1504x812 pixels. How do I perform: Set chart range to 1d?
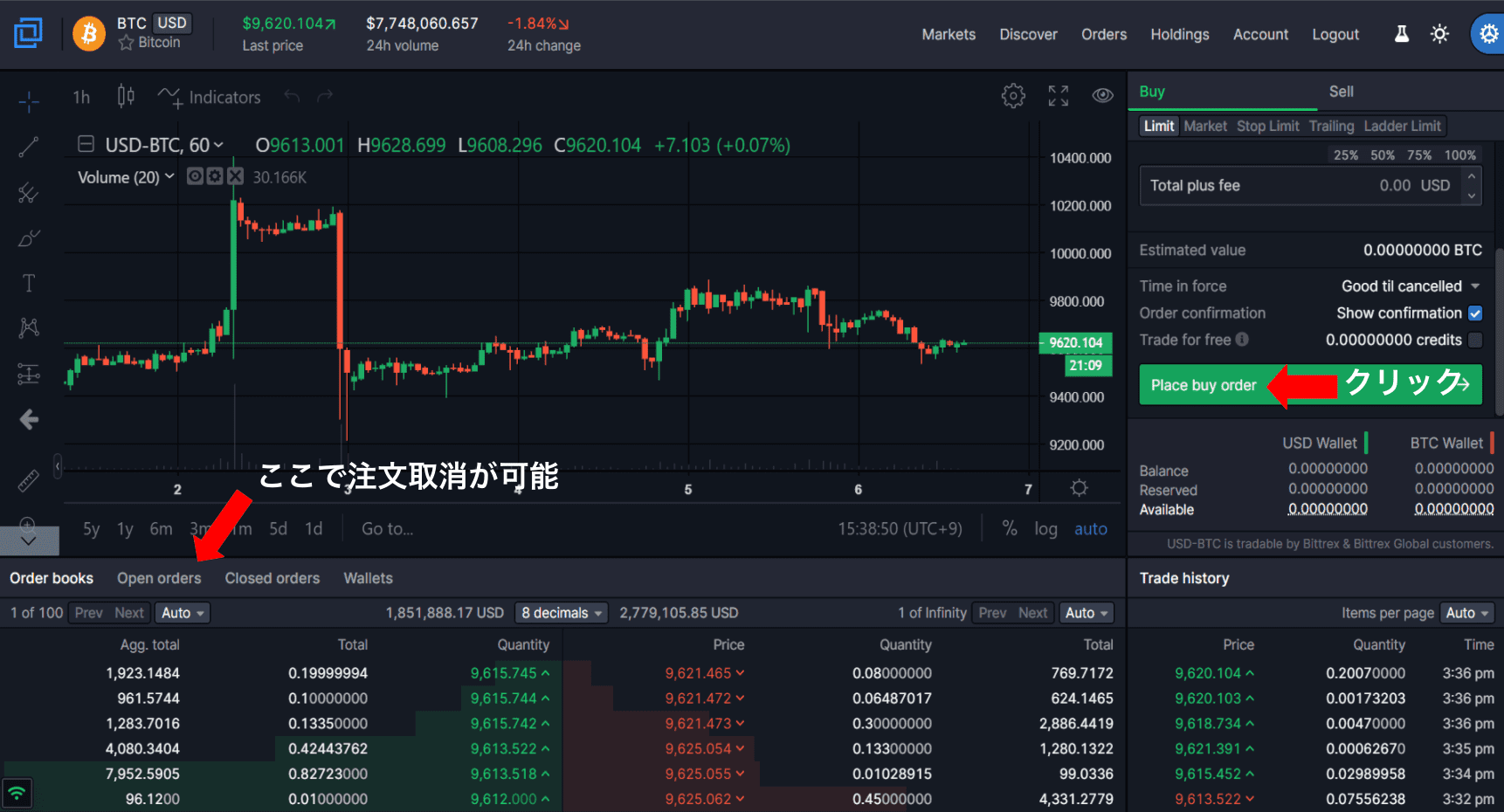coord(314,529)
